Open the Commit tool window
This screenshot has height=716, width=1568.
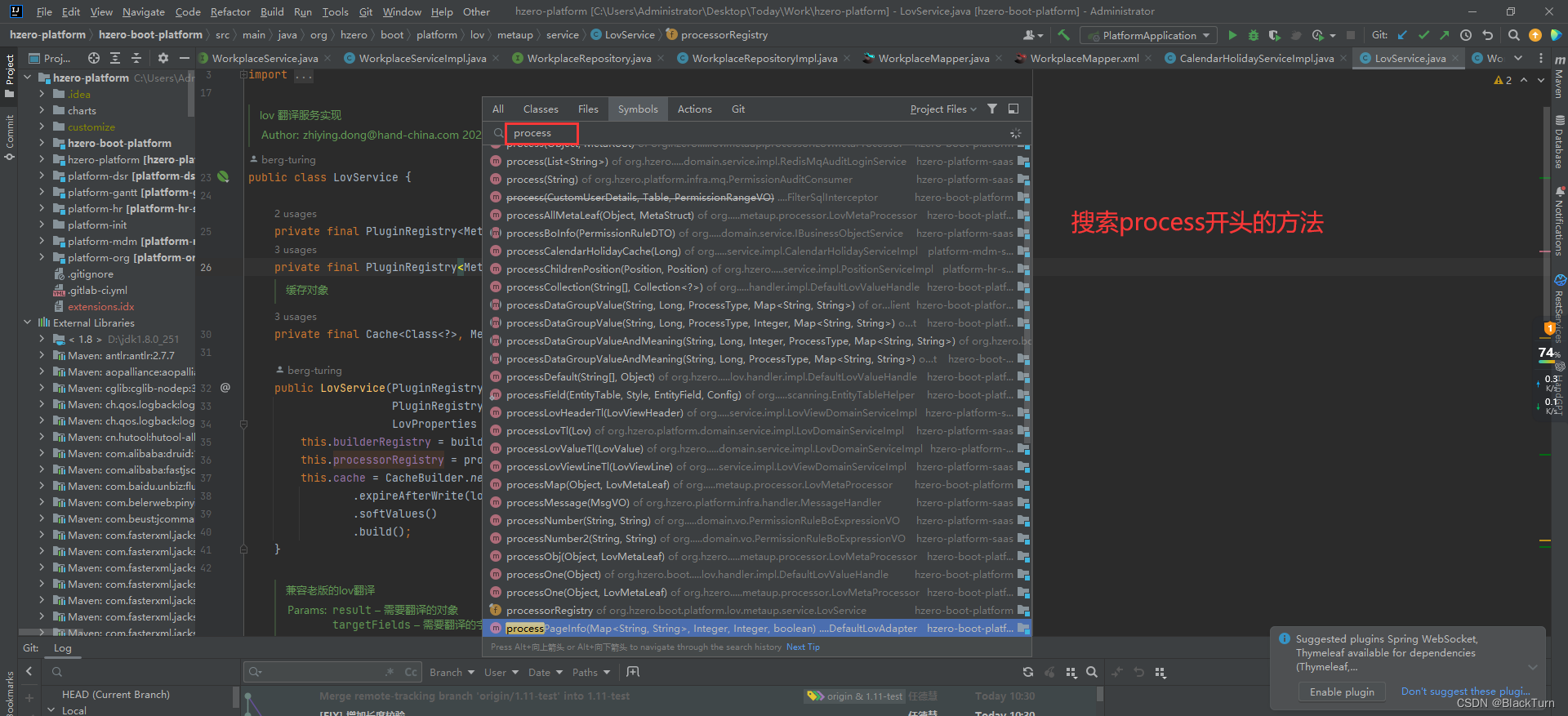10,137
